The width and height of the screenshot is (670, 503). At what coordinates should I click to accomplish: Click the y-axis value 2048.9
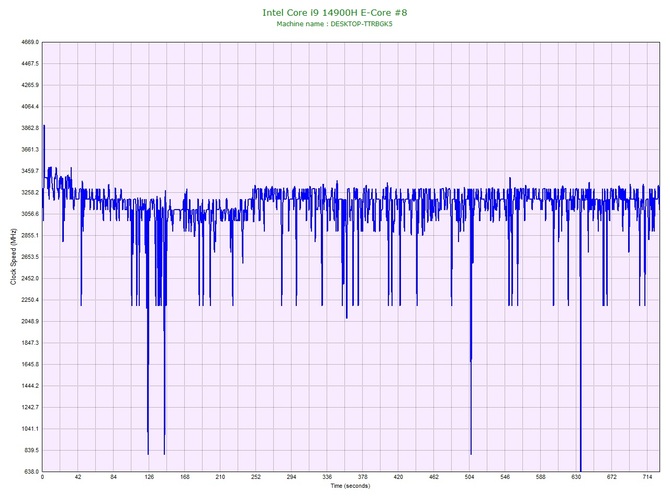pyautogui.click(x=30, y=321)
